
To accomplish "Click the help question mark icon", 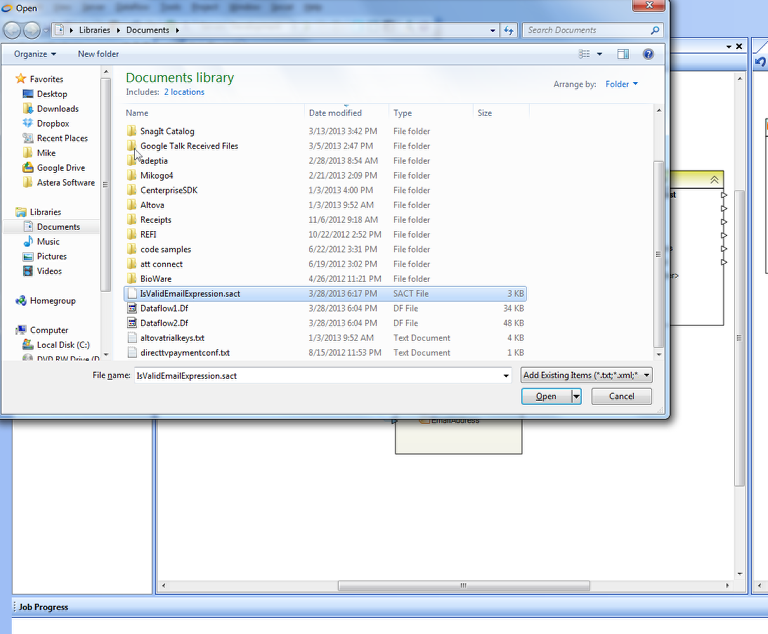I will click(648, 54).
